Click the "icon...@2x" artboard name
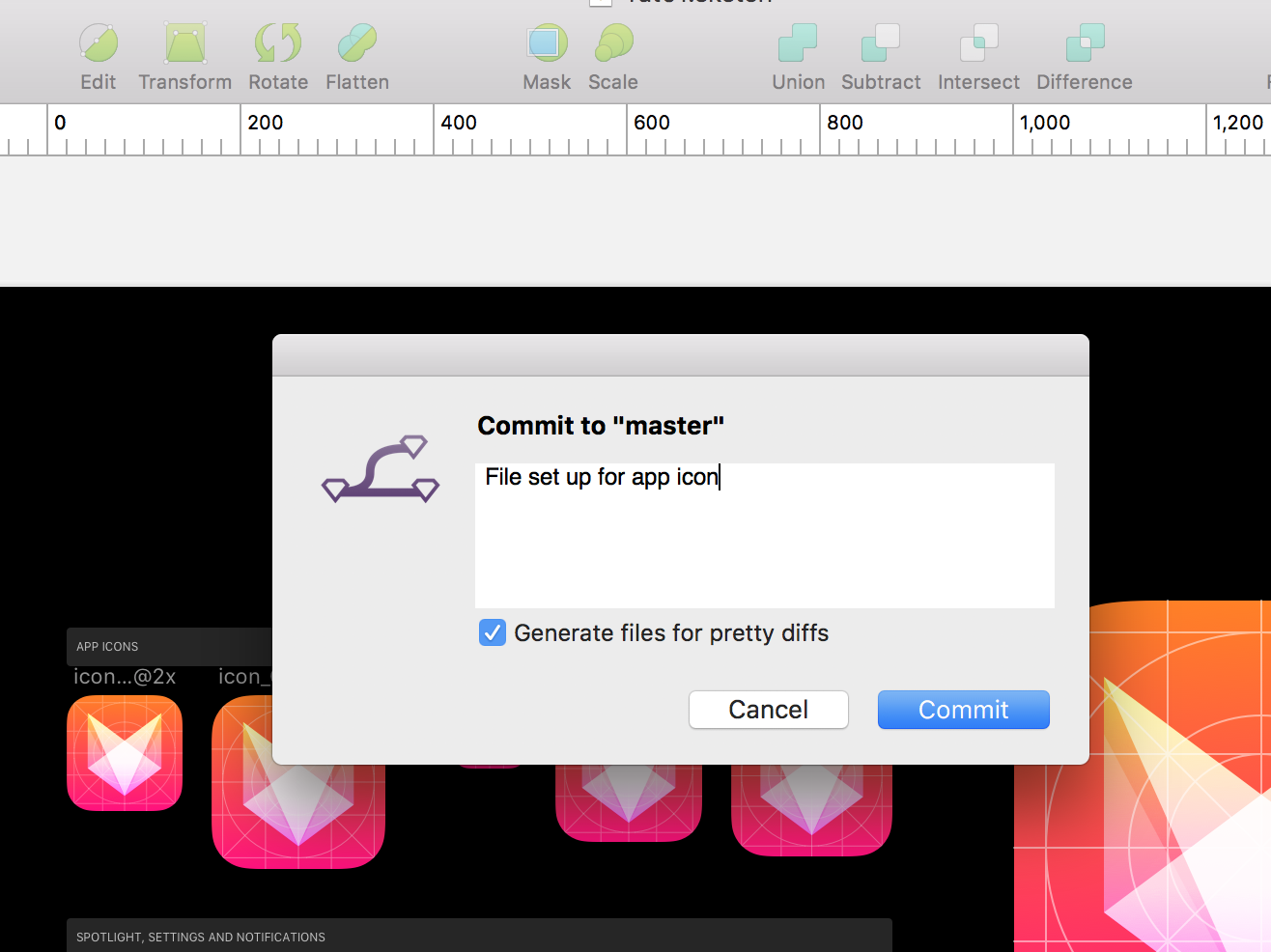This screenshot has width=1271, height=952. coord(125,677)
